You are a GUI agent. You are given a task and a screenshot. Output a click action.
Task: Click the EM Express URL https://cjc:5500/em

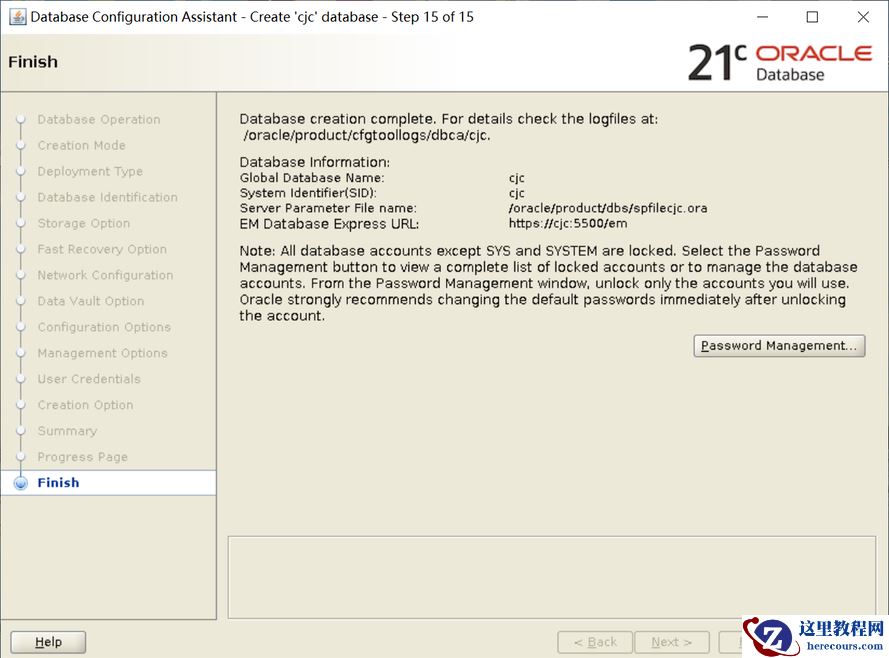point(568,223)
